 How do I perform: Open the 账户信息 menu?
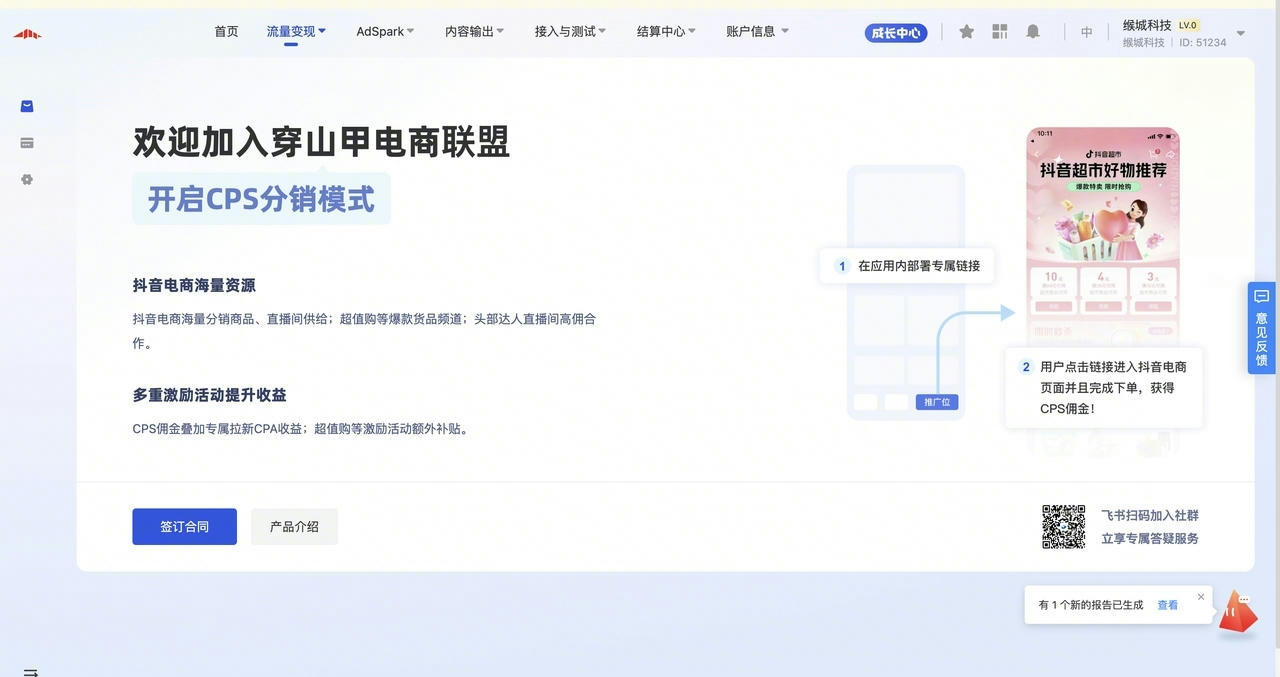(x=757, y=32)
